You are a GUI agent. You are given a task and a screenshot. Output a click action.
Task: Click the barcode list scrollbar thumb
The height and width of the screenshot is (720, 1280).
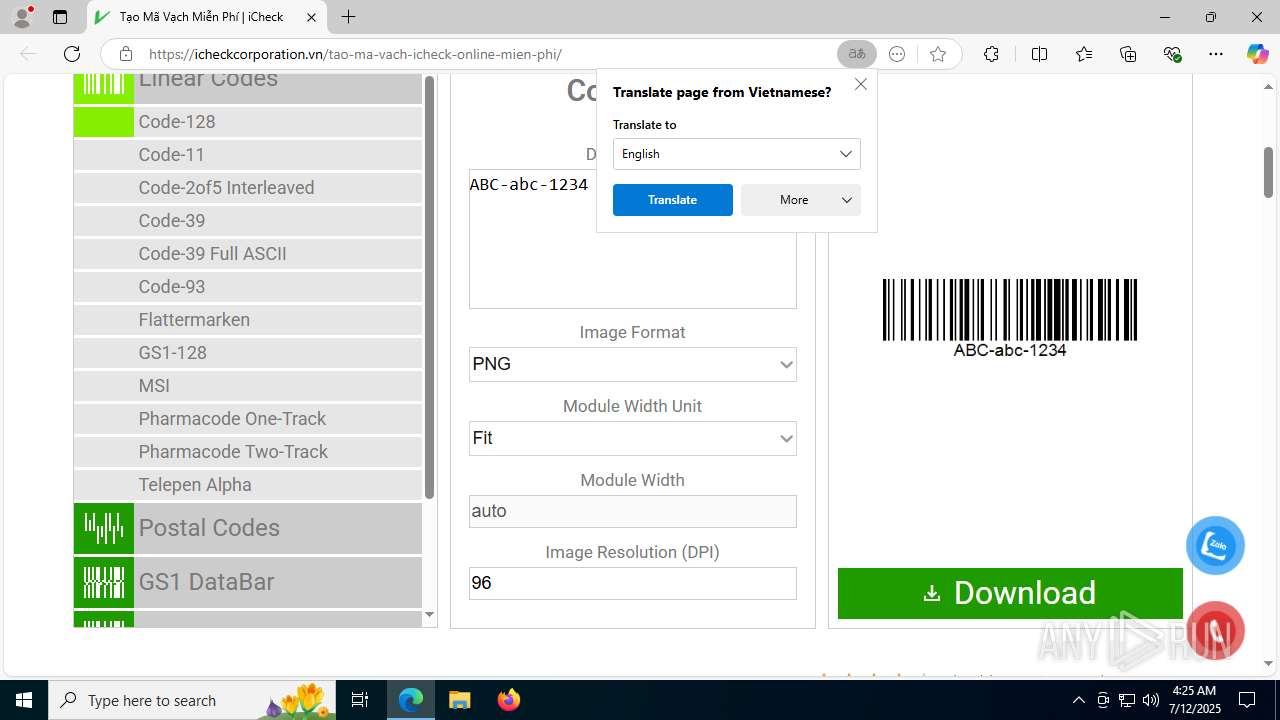point(429,288)
